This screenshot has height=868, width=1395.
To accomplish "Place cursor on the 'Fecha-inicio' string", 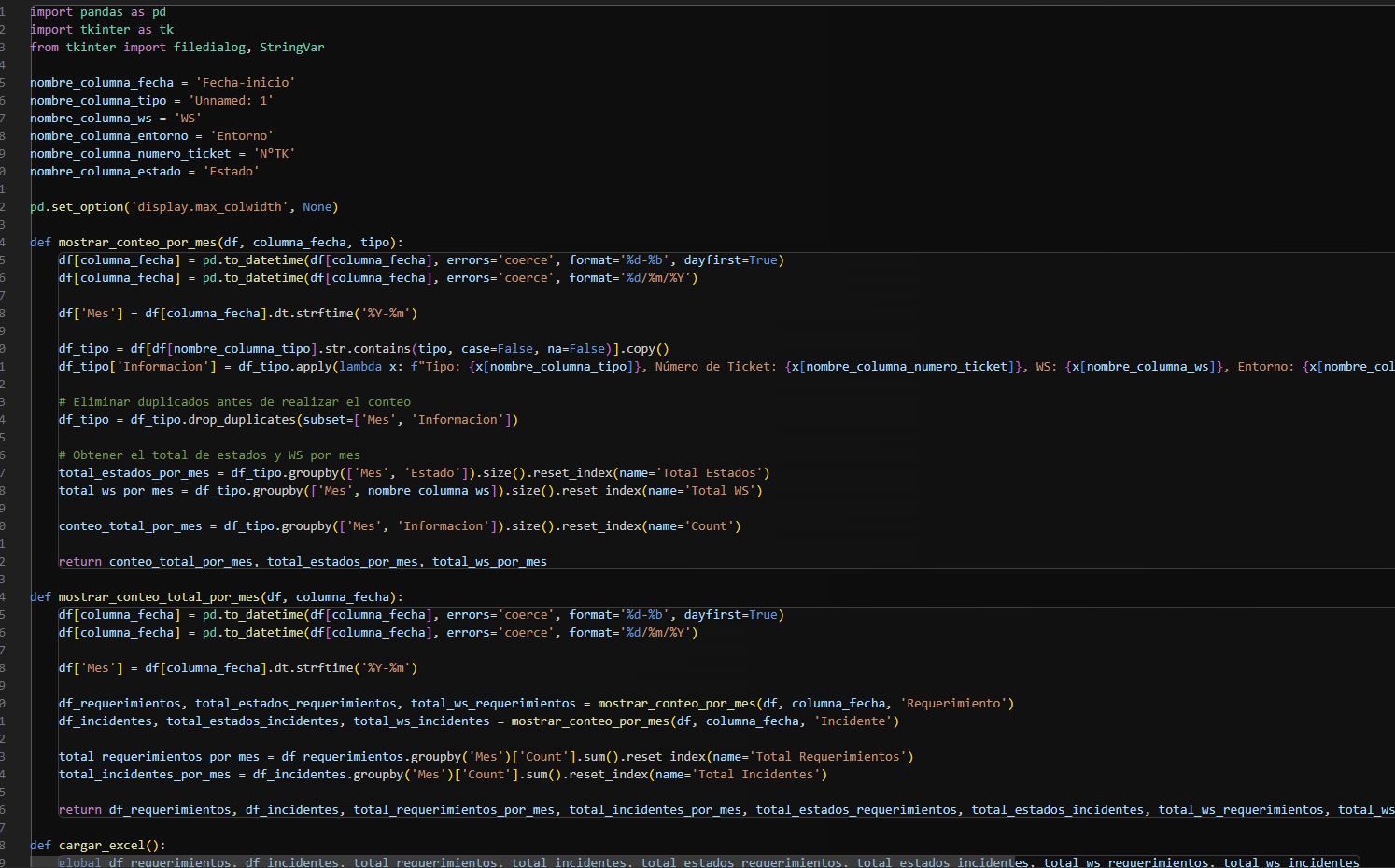I will (x=245, y=83).
